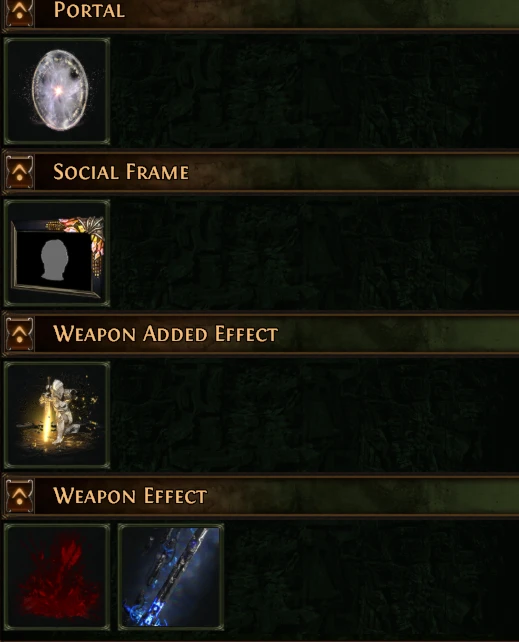Collapse the Portal section arrow
The height and width of the screenshot is (642, 519).
pos(19,12)
